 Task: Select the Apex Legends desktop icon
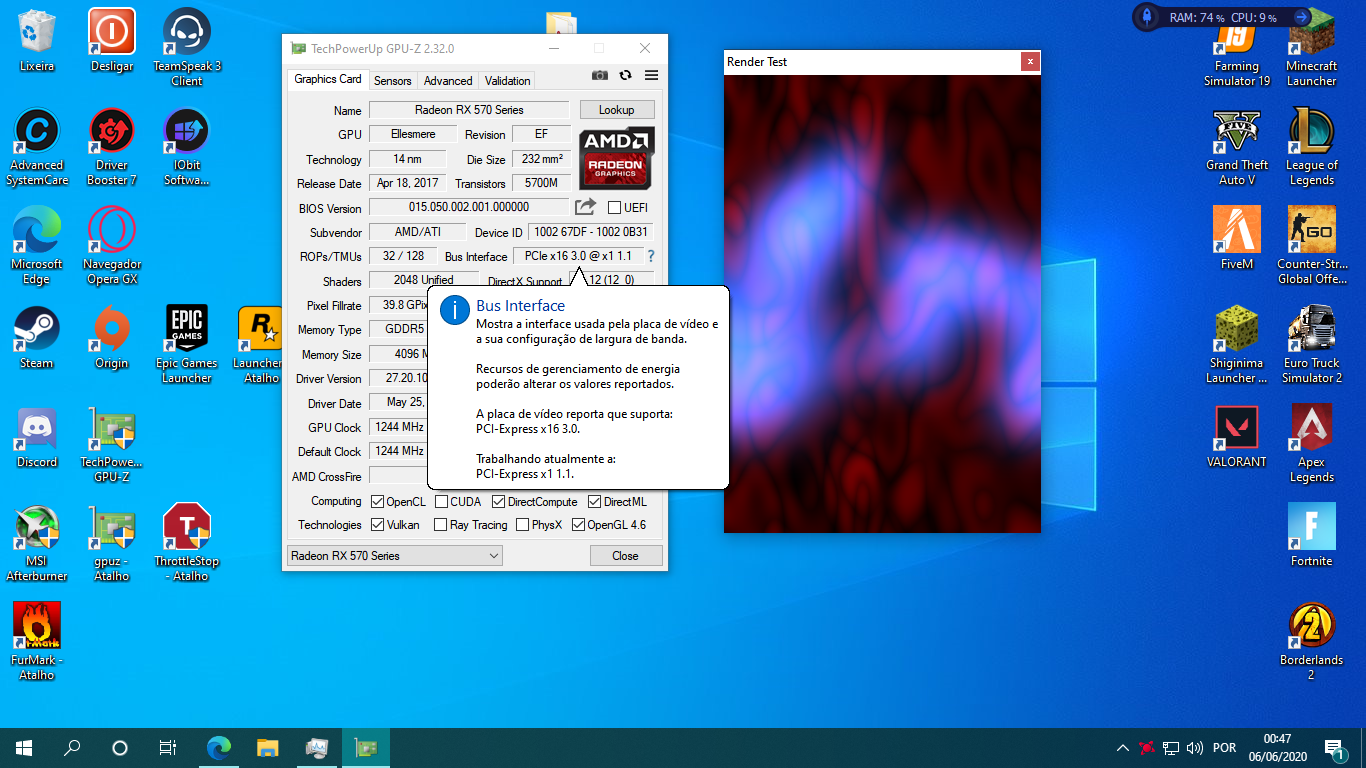point(1312,443)
